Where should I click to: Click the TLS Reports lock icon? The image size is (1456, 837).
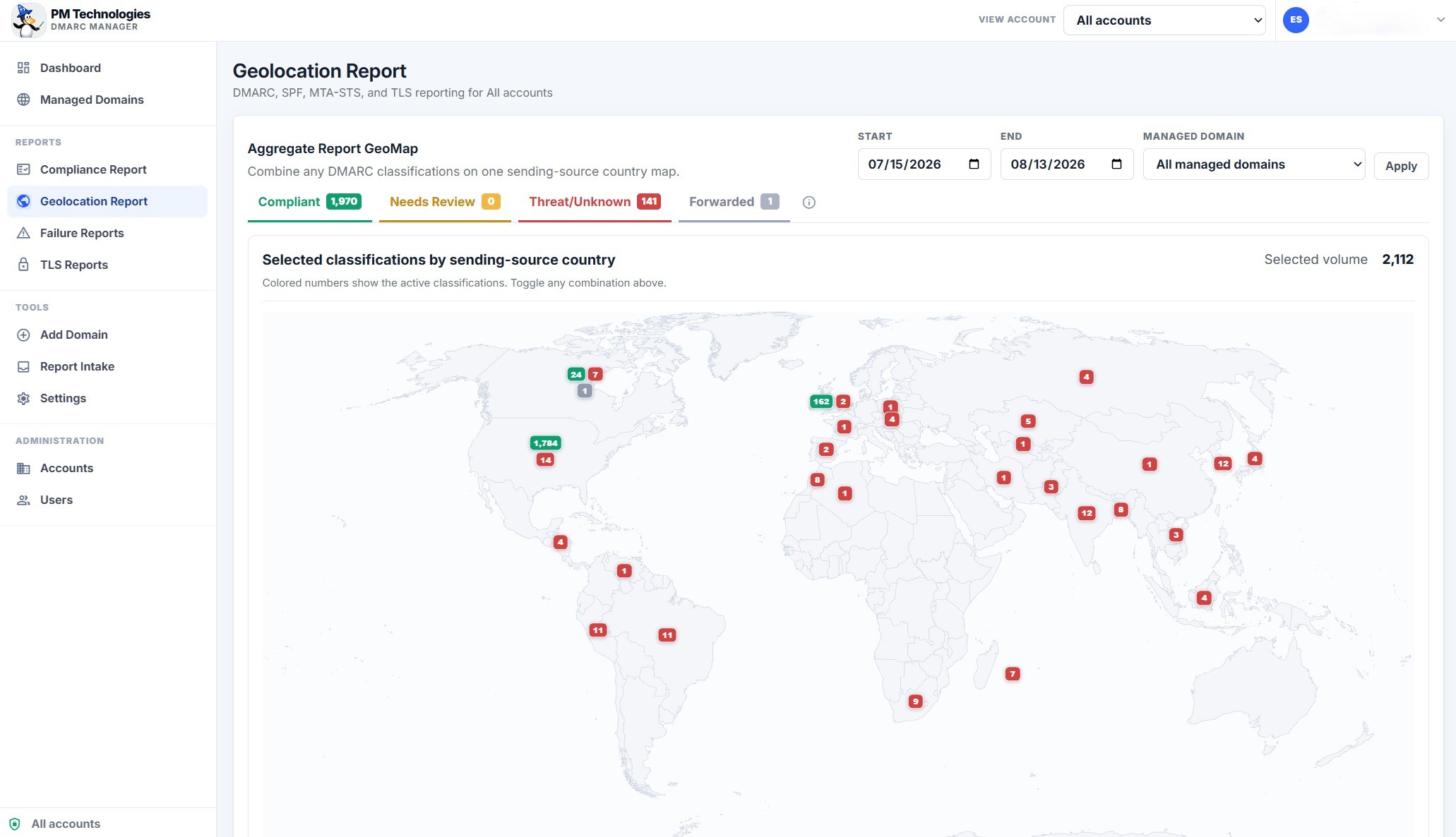coord(23,265)
